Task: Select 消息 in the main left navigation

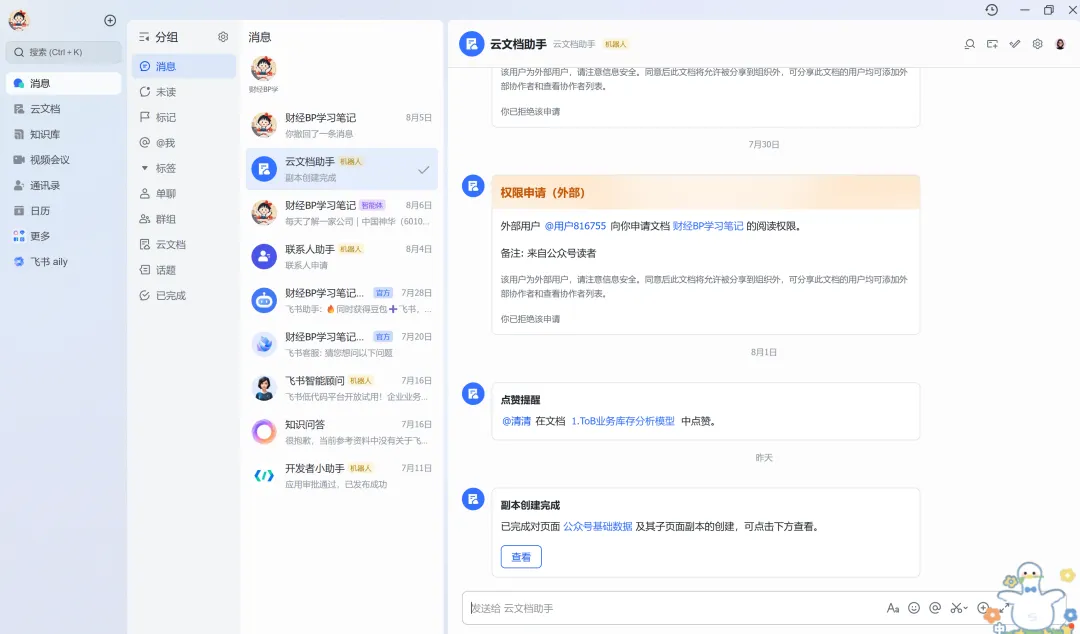Action: (x=63, y=83)
